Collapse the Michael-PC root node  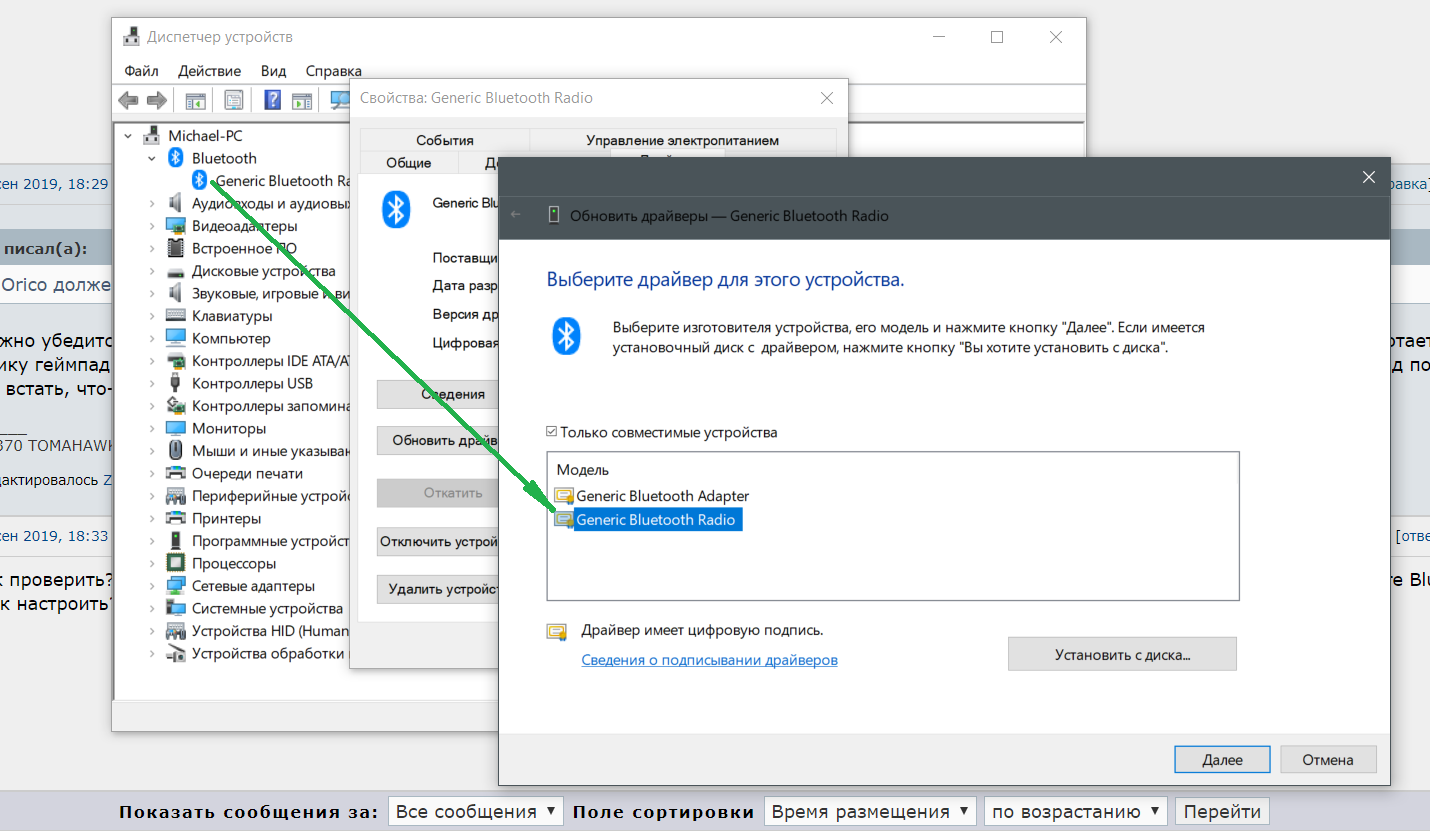point(127,135)
